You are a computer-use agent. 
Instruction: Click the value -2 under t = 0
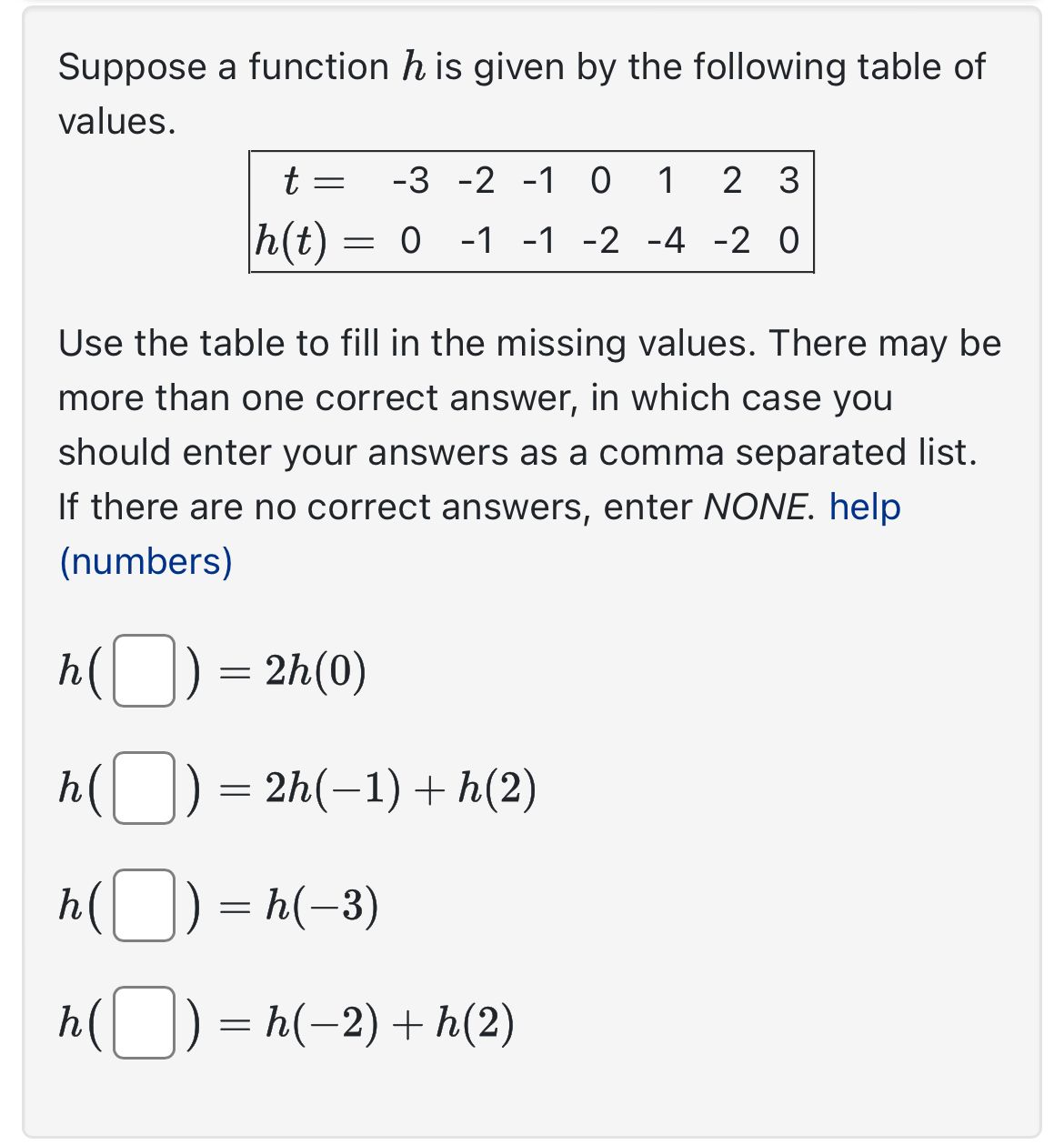point(598,241)
